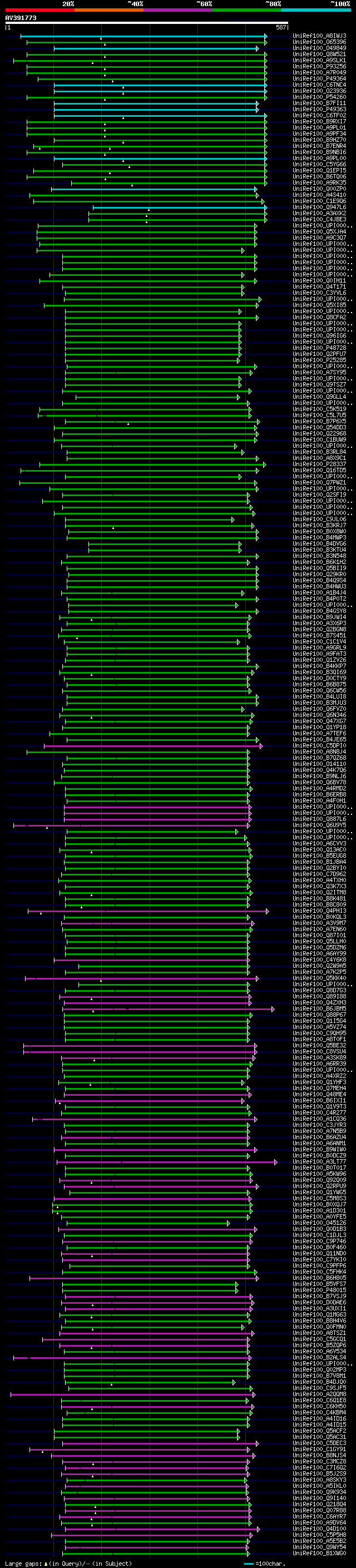Click the Large gaps legend text
The image size is (356, 1568).
(68, 1563)
